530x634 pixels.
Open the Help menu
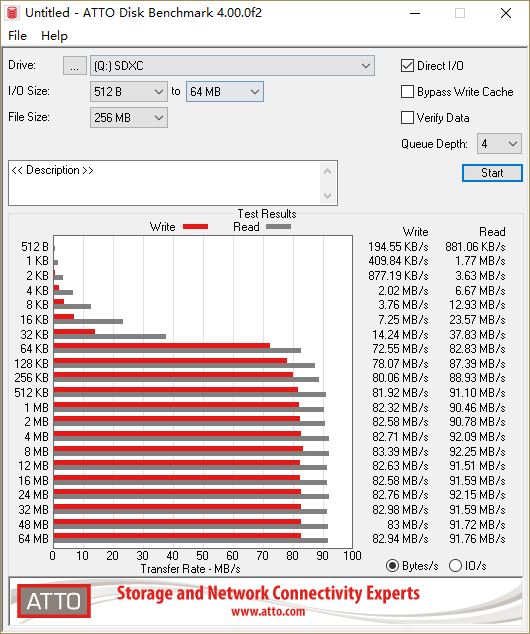point(54,36)
